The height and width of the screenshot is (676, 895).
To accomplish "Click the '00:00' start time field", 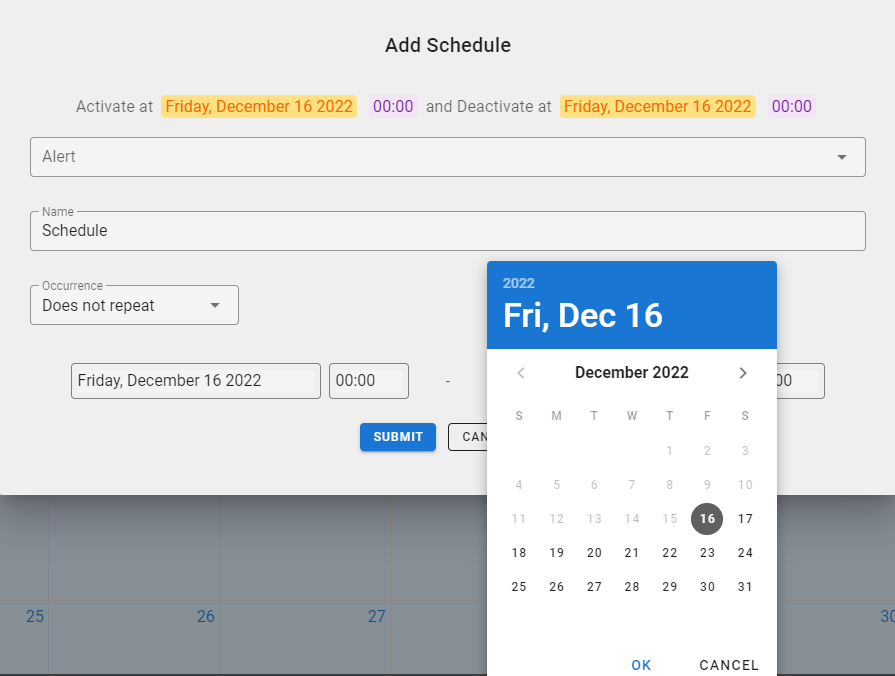I will click(x=368, y=381).
